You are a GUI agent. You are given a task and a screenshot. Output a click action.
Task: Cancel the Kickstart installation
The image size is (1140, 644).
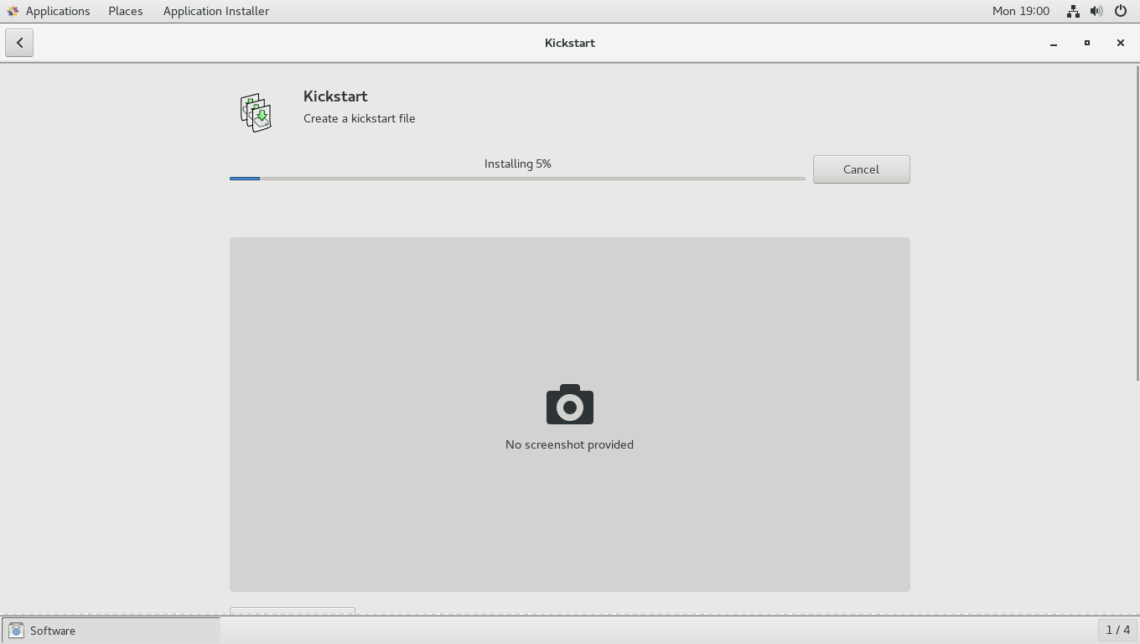[x=861, y=169]
